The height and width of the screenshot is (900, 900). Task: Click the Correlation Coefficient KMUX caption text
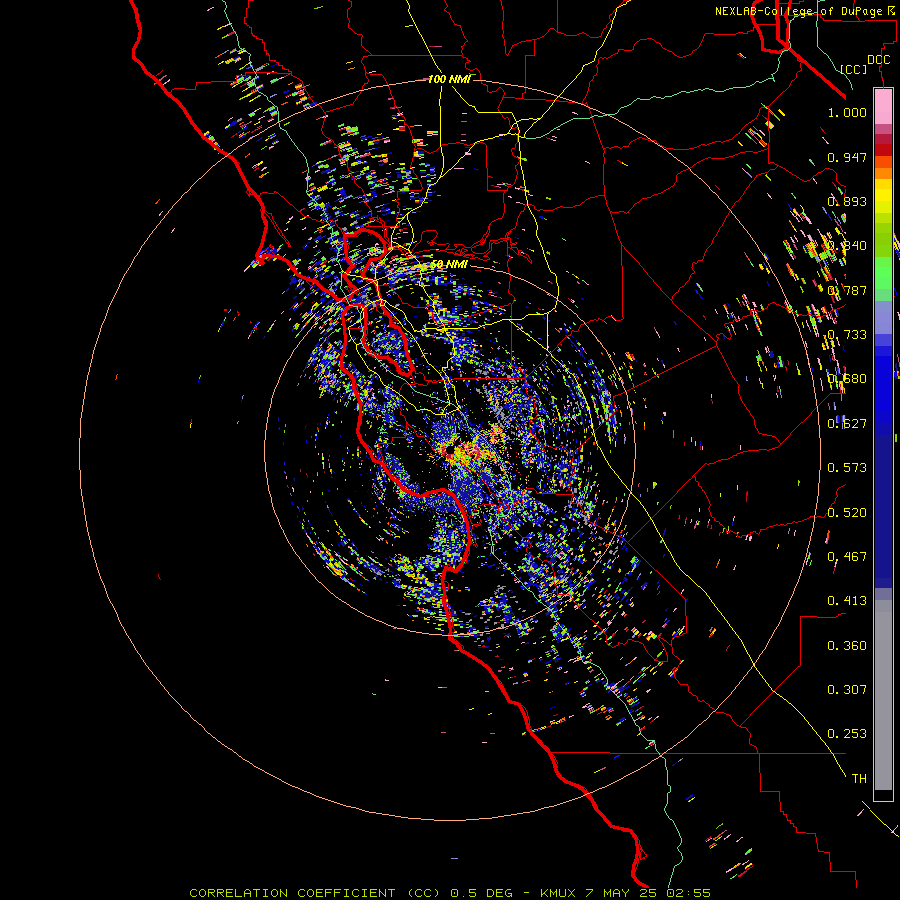point(450,893)
